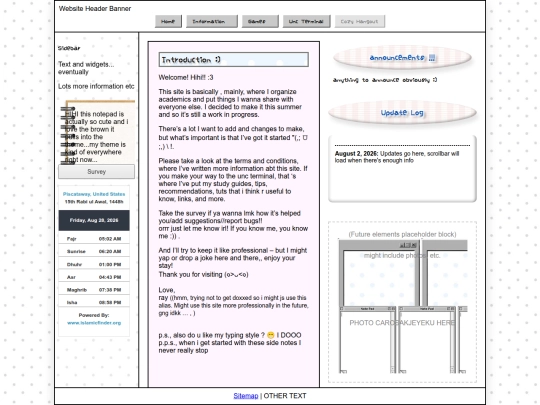Screen dimensions: 540x405
Task: Click the Update Log oval banner
Action: pyautogui.click(x=402, y=113)
